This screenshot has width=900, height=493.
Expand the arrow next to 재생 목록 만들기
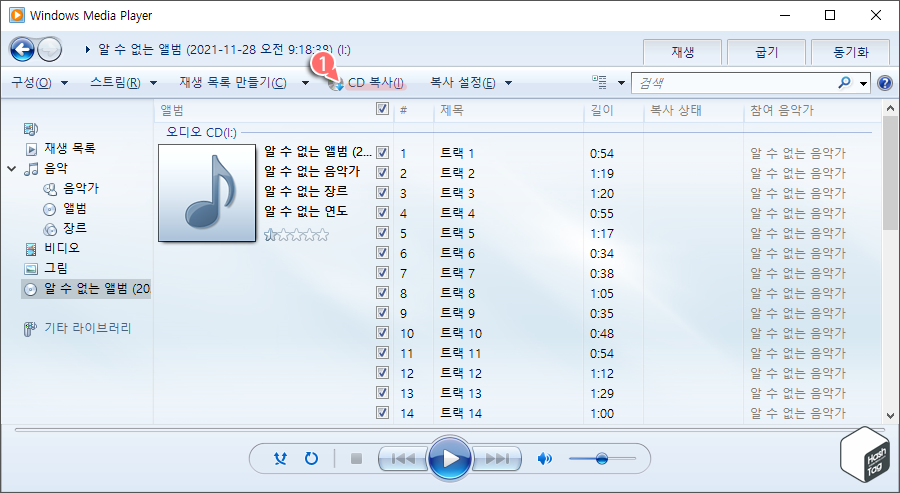pos(305,83)
